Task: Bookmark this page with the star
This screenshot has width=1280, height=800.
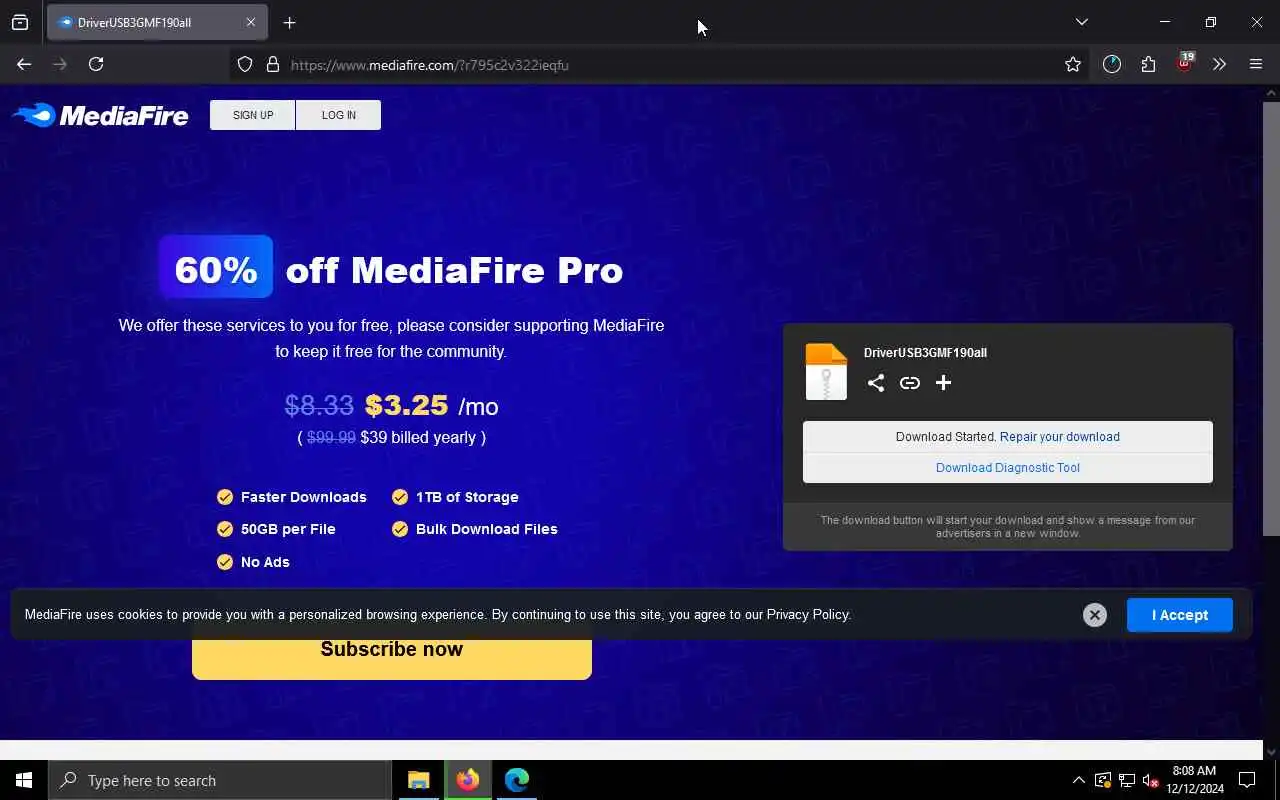Action: tap(1073, 64)
